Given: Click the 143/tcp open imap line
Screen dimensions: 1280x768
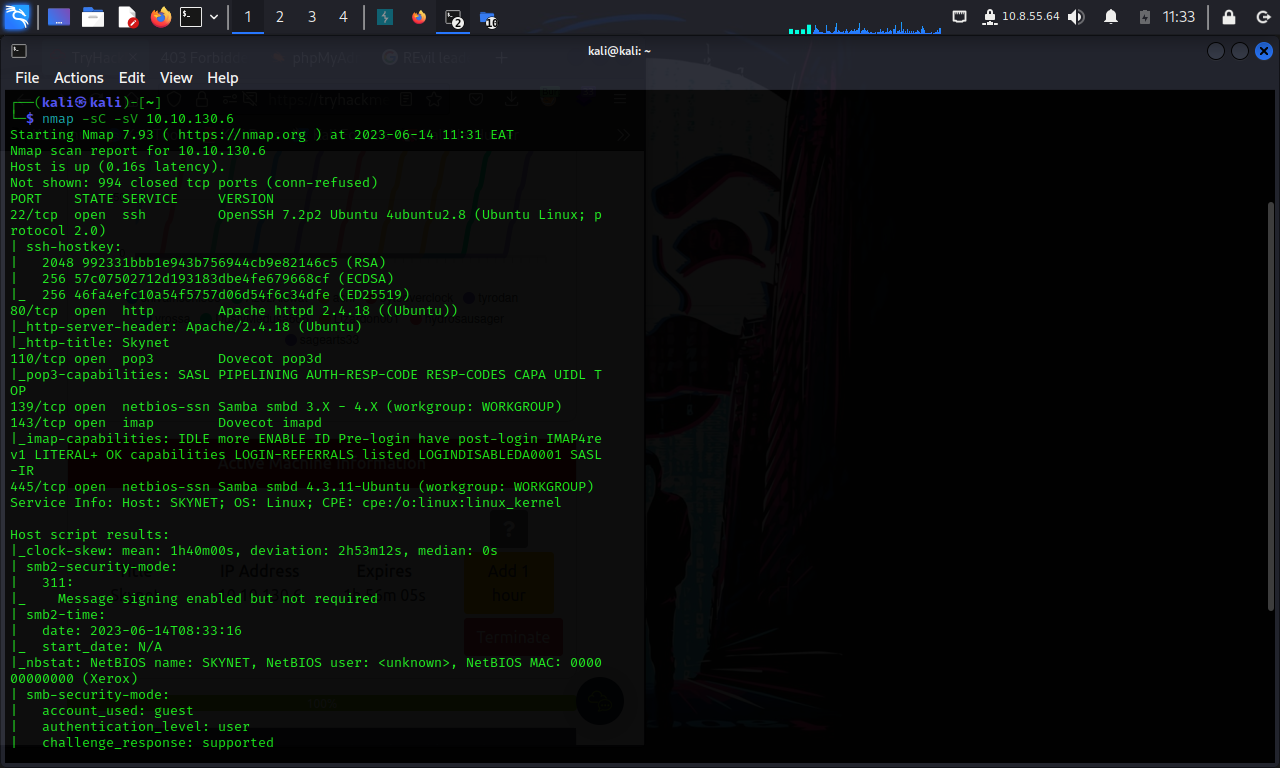Looking at the screenshot, I should (166, 423).
